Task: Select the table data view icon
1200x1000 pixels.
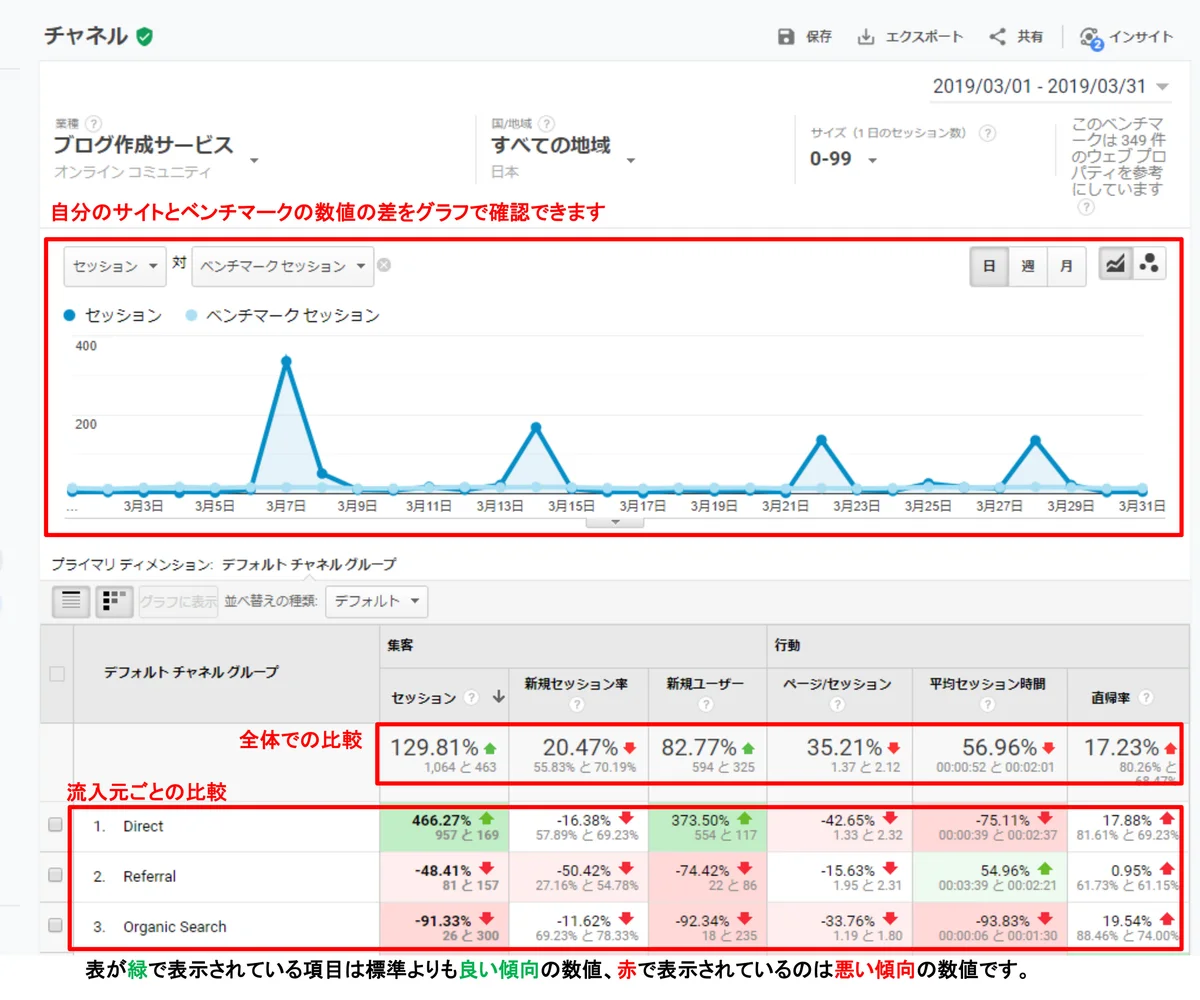Action: pyautogui.click(x=71, y=601)
